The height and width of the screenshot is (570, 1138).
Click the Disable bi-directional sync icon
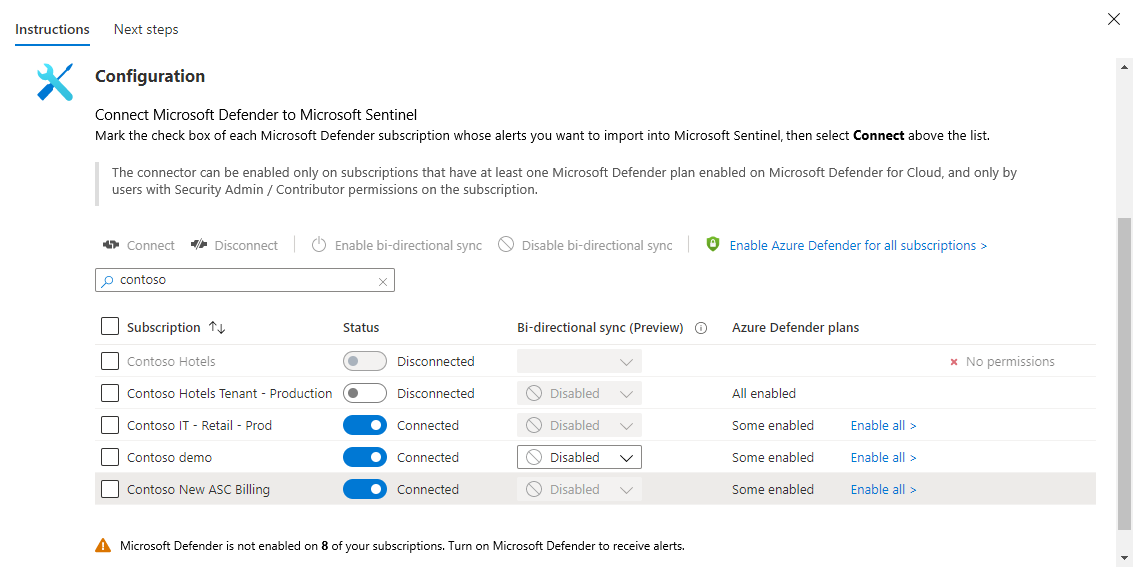pos(506,245)
